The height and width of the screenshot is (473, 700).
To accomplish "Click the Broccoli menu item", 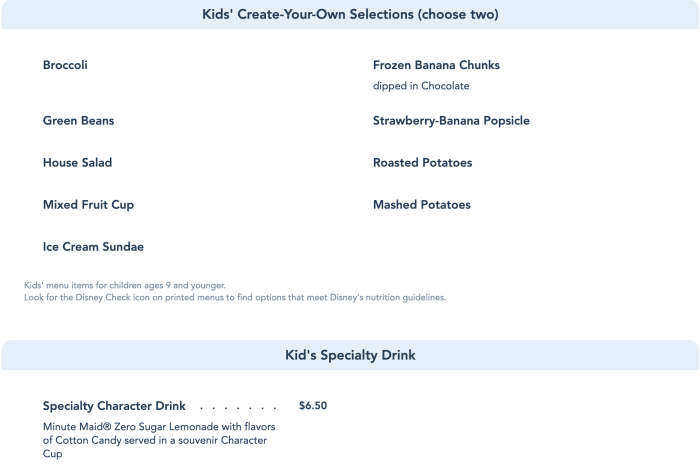I will [65, 65].
